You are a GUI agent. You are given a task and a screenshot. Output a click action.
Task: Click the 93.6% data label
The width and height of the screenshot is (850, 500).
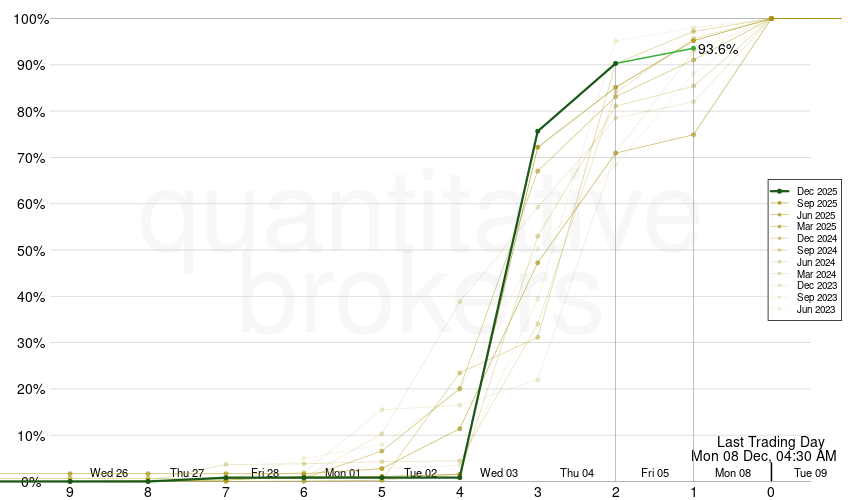coord(718,49)
